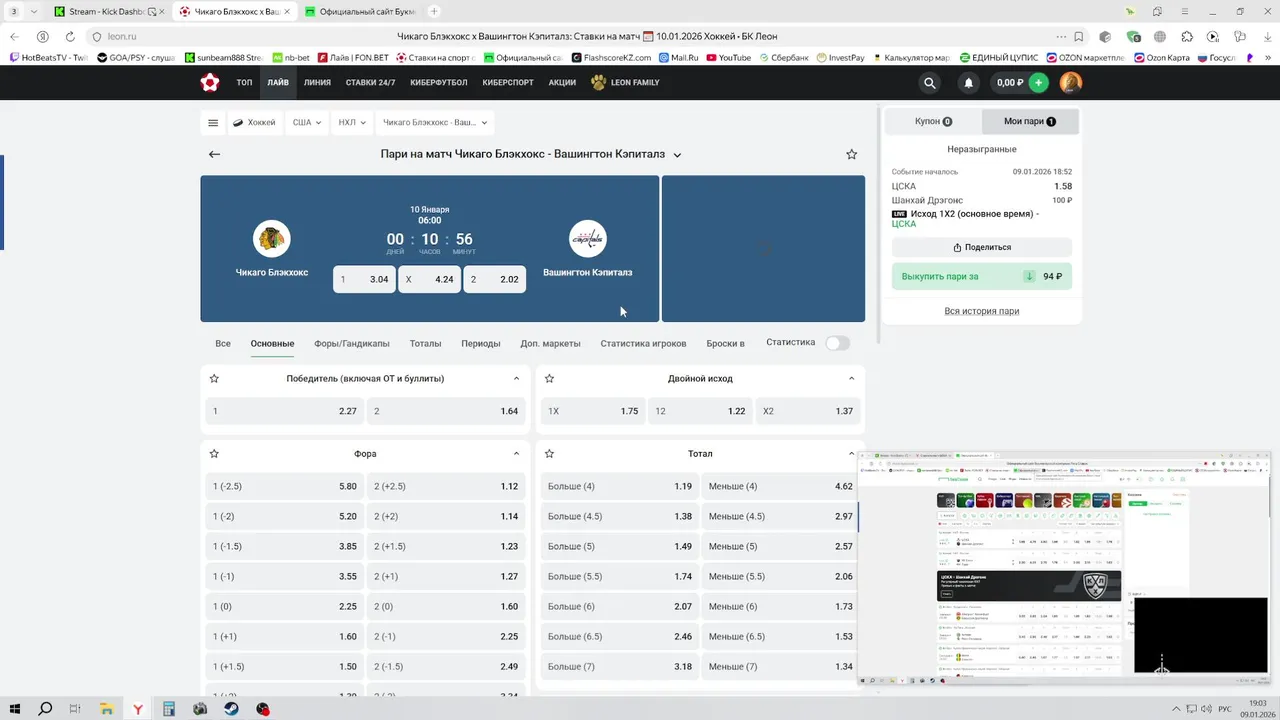This screenshot has width=1280, height=720.
Task: Open КИБЕРСПОРТ navigation item
Action: coord(508,83)
